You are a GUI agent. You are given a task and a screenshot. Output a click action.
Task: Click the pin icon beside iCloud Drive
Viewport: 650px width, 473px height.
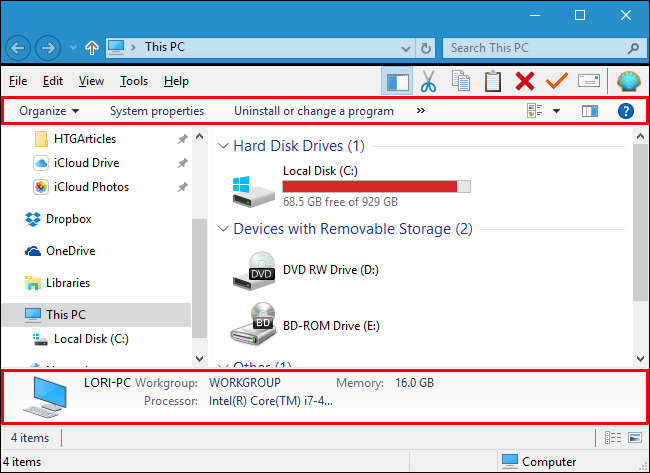point(182,163)
